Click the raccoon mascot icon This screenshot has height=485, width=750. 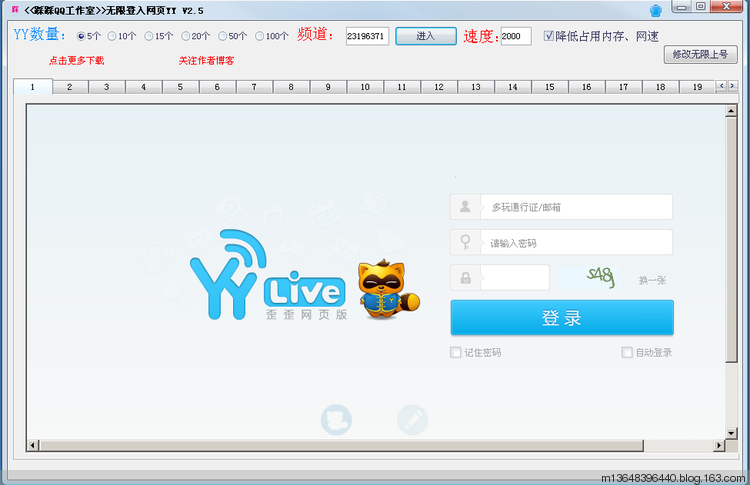[x=387, y=291]
